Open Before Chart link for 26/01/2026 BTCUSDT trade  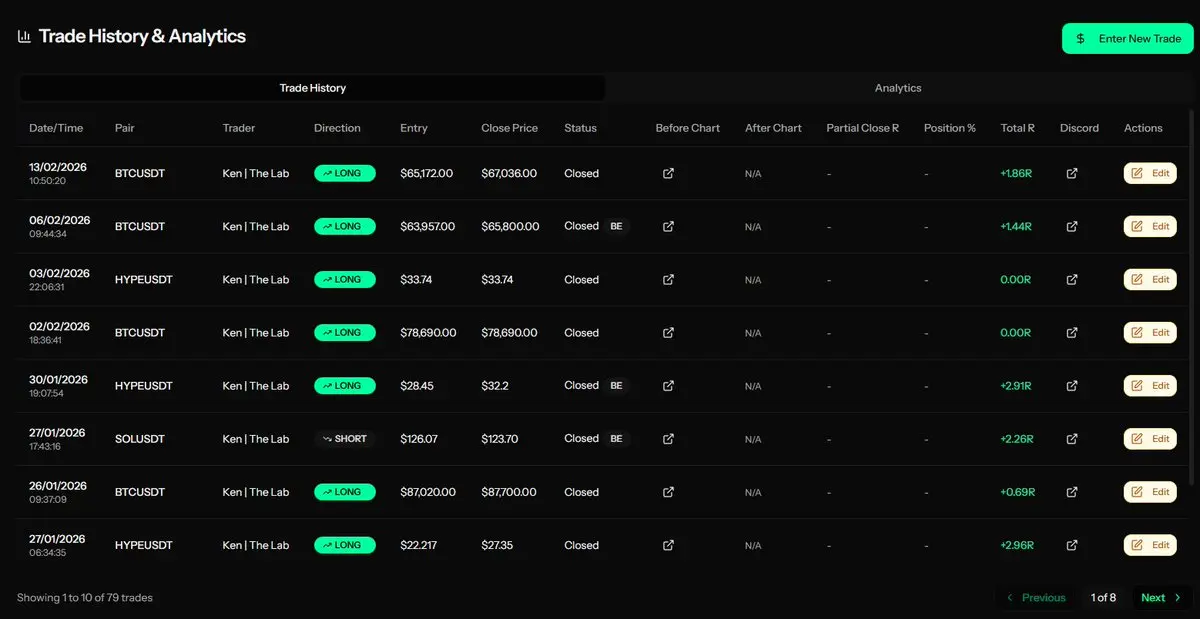pyautogui.click(x=668, y=492)
